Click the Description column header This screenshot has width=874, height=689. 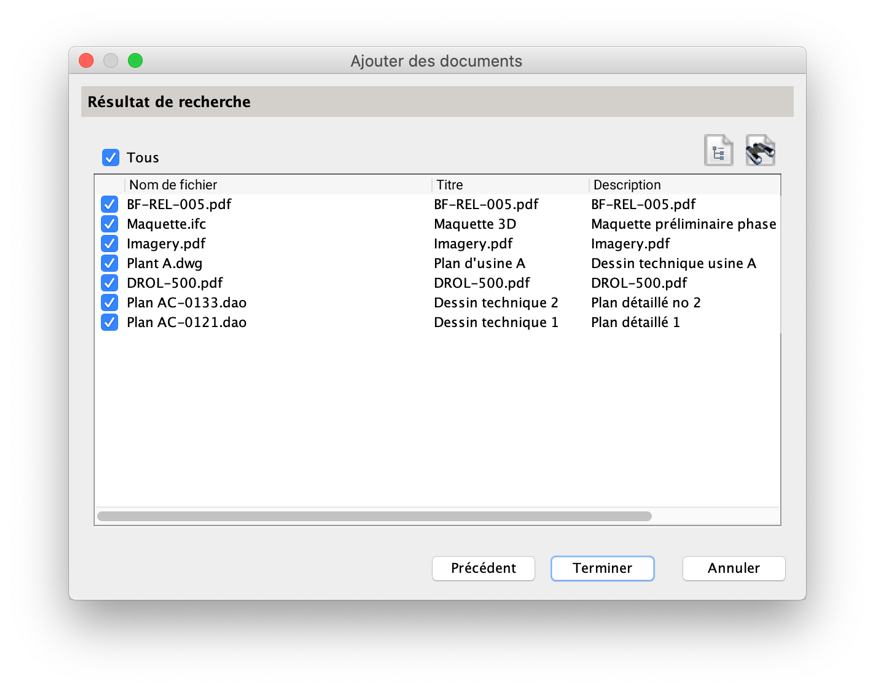[x=684, y=185]
